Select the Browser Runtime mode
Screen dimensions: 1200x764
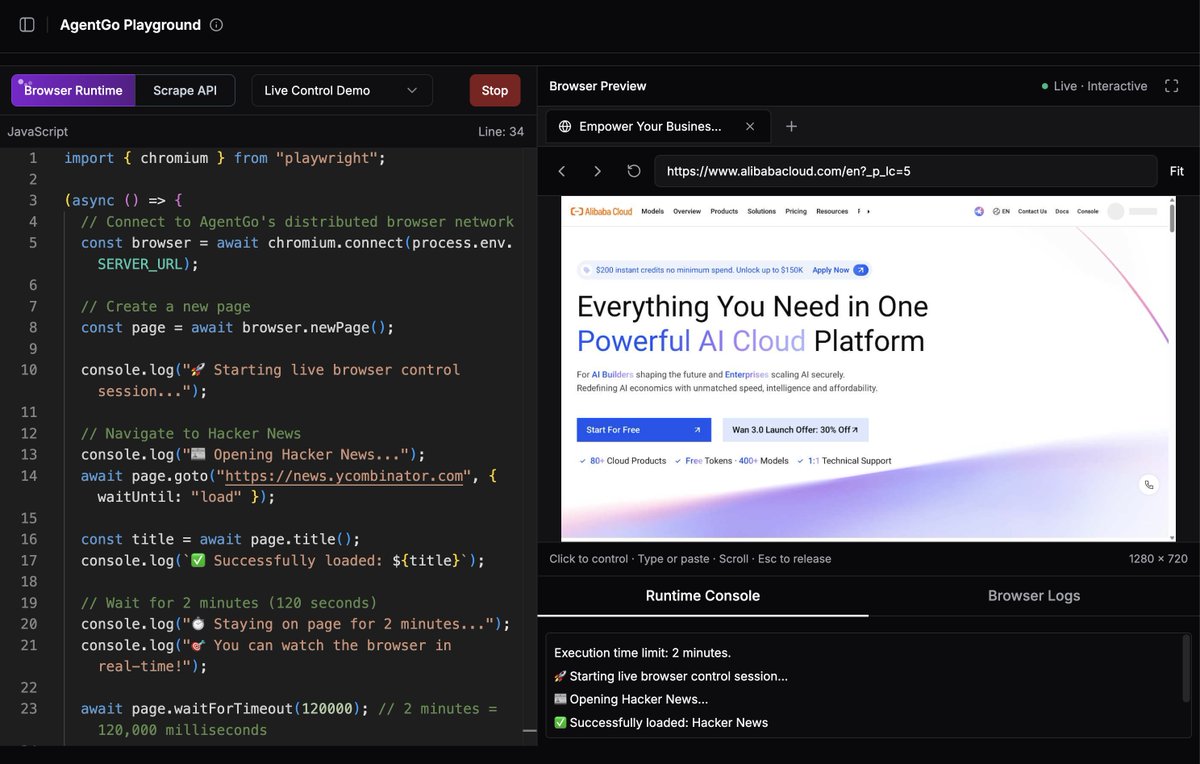pyautogui.click(x=73, y=90)
